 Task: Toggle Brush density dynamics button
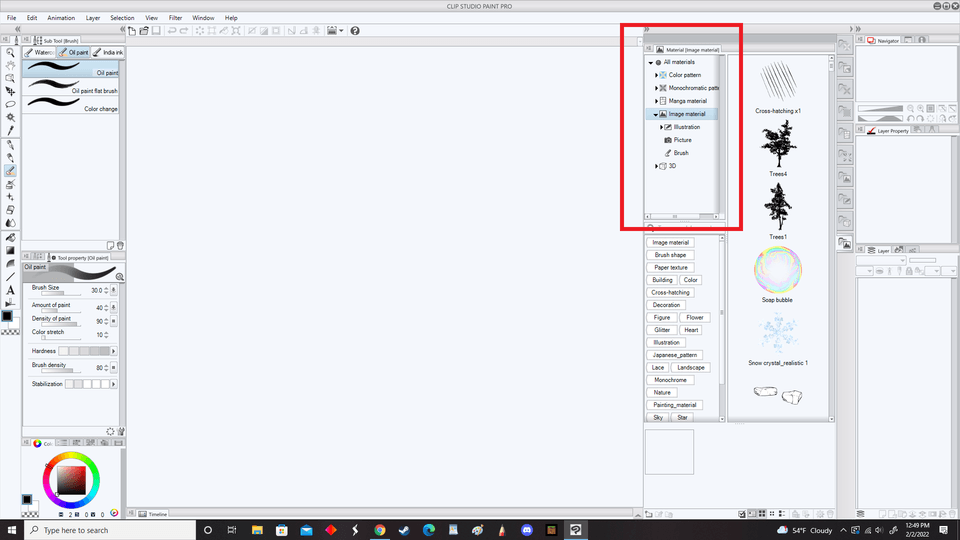(x=113, y=368)
